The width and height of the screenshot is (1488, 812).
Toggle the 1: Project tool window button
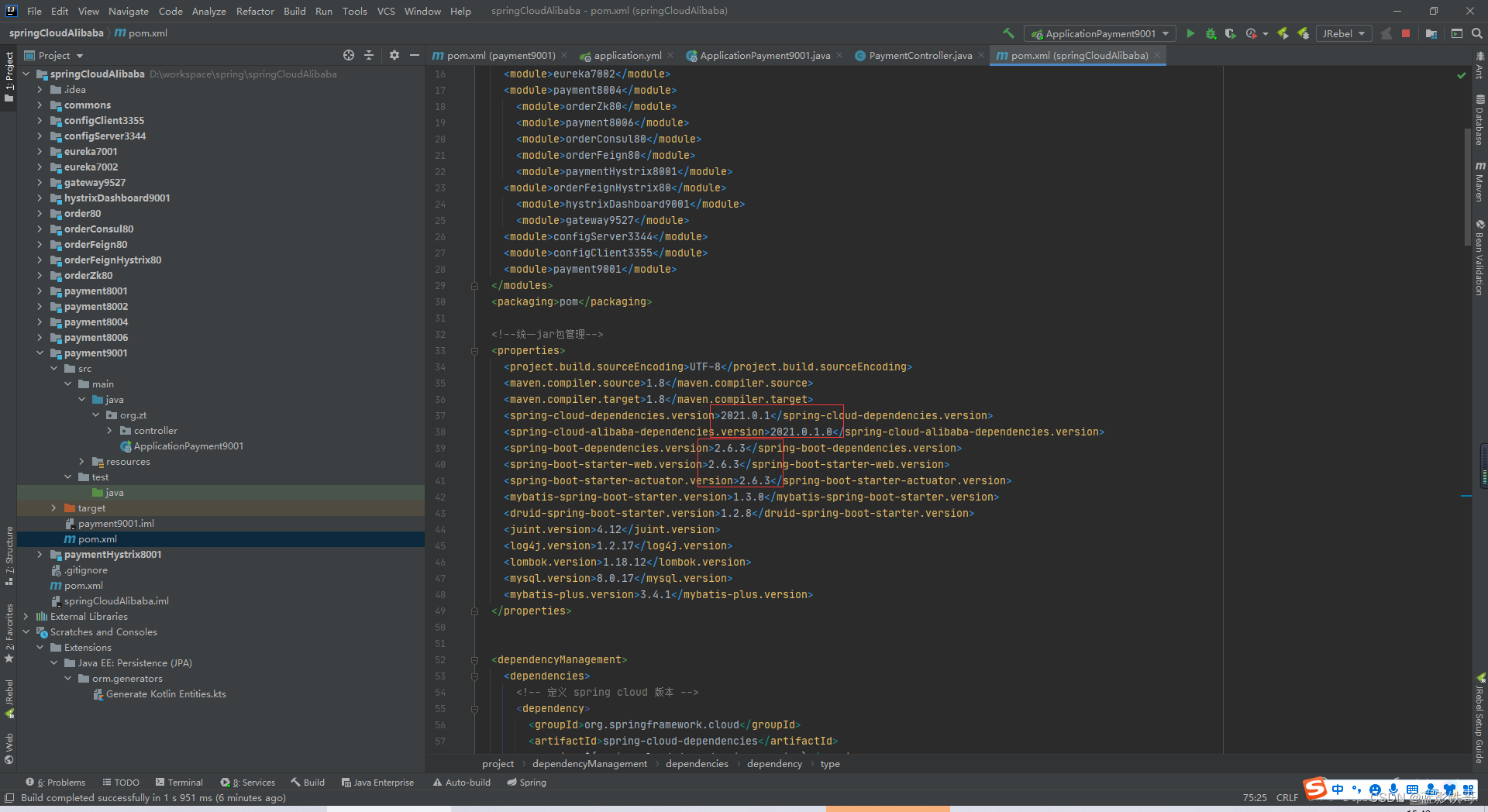tap(9, 77)
